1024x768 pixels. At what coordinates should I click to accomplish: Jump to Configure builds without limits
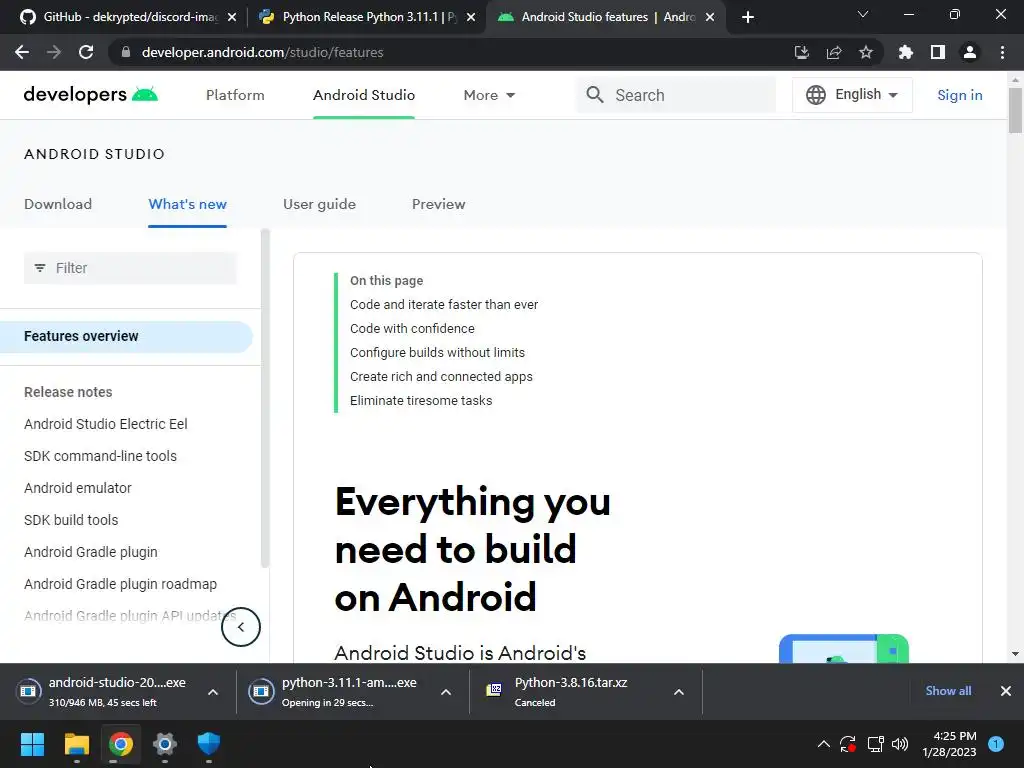pyautogui.click(x=438, y=353)
